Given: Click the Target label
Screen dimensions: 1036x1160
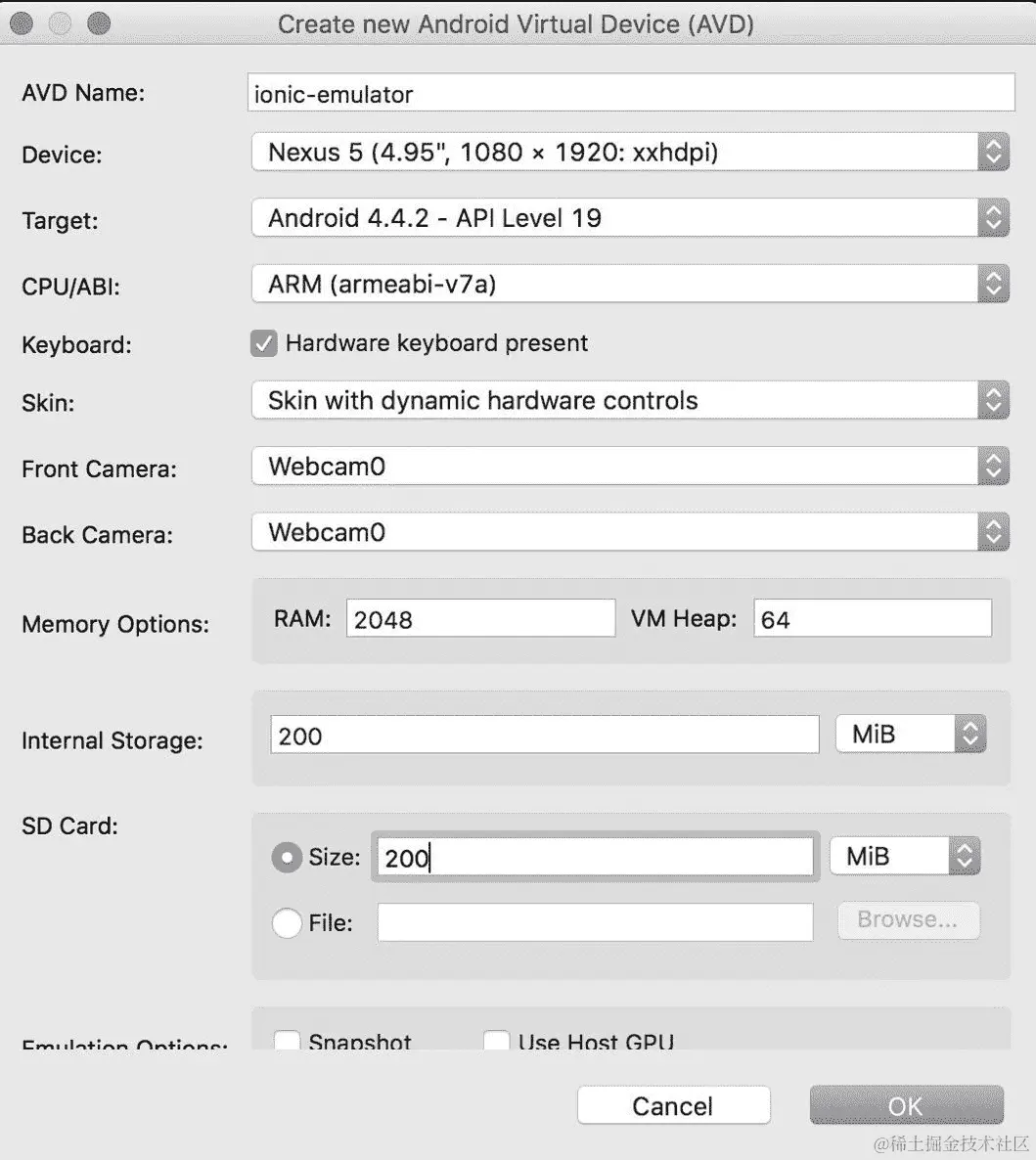Looking at the screenshot, I should (60, 220).
